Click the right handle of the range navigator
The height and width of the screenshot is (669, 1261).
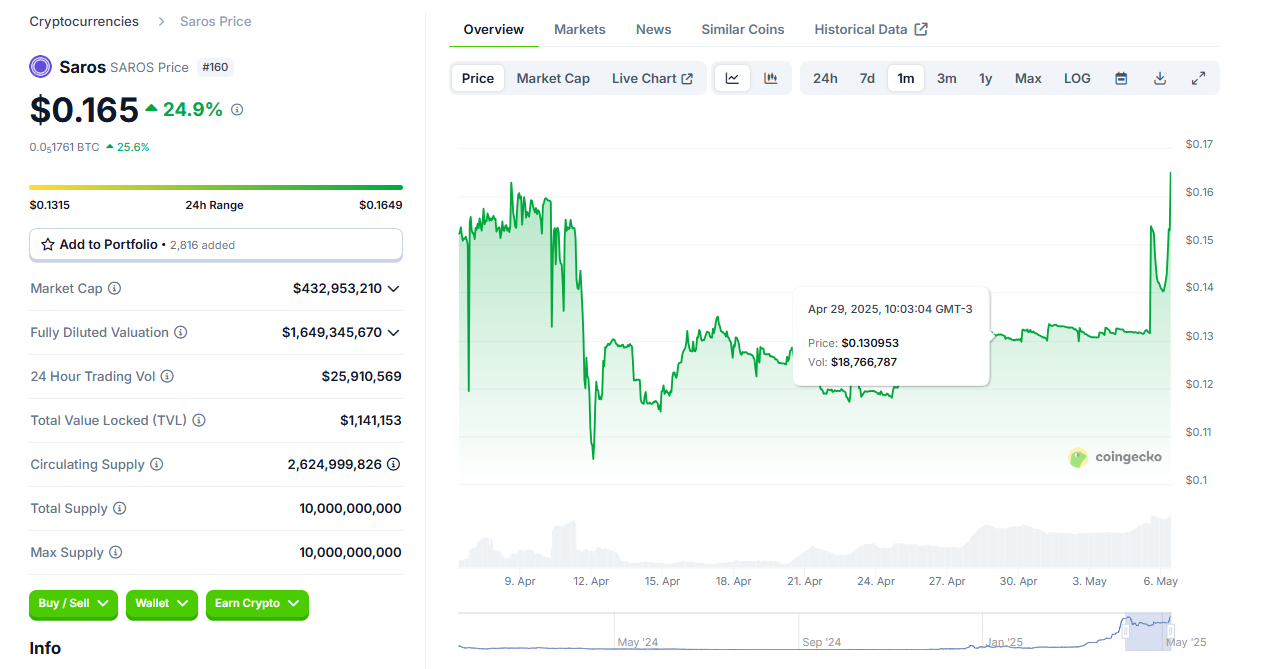click(1170, 630)
